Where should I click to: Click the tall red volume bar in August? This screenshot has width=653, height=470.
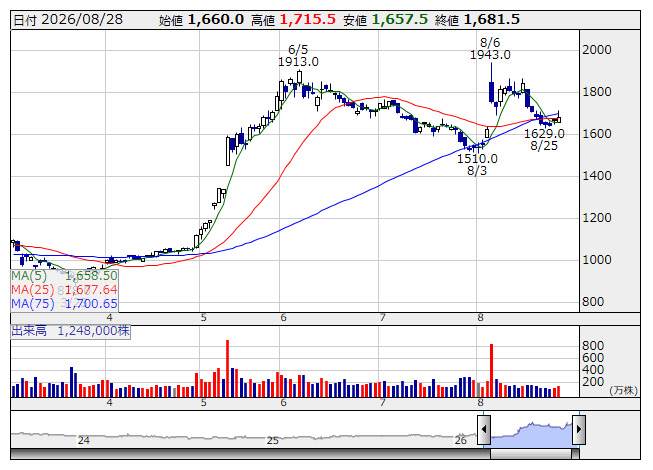tap(491, 371)
